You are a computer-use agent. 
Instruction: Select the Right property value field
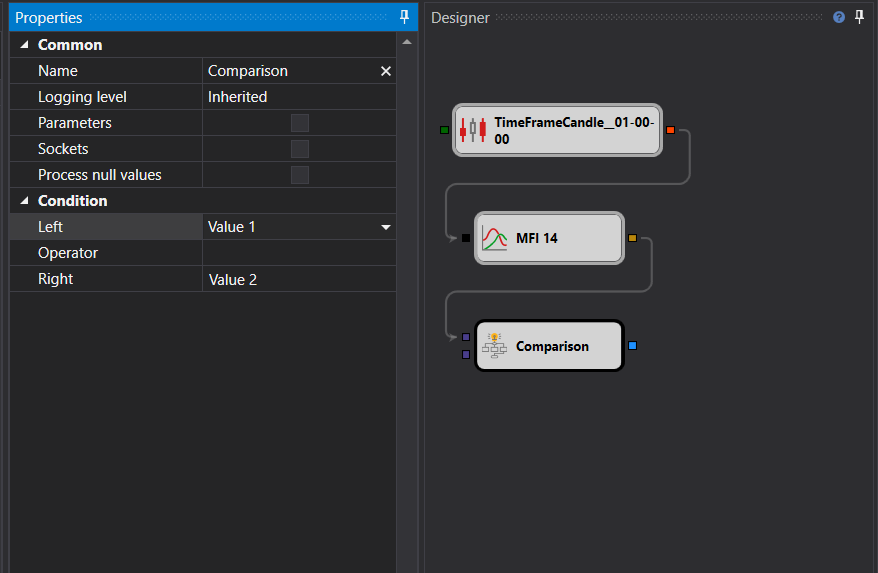[x=298, y=279]
